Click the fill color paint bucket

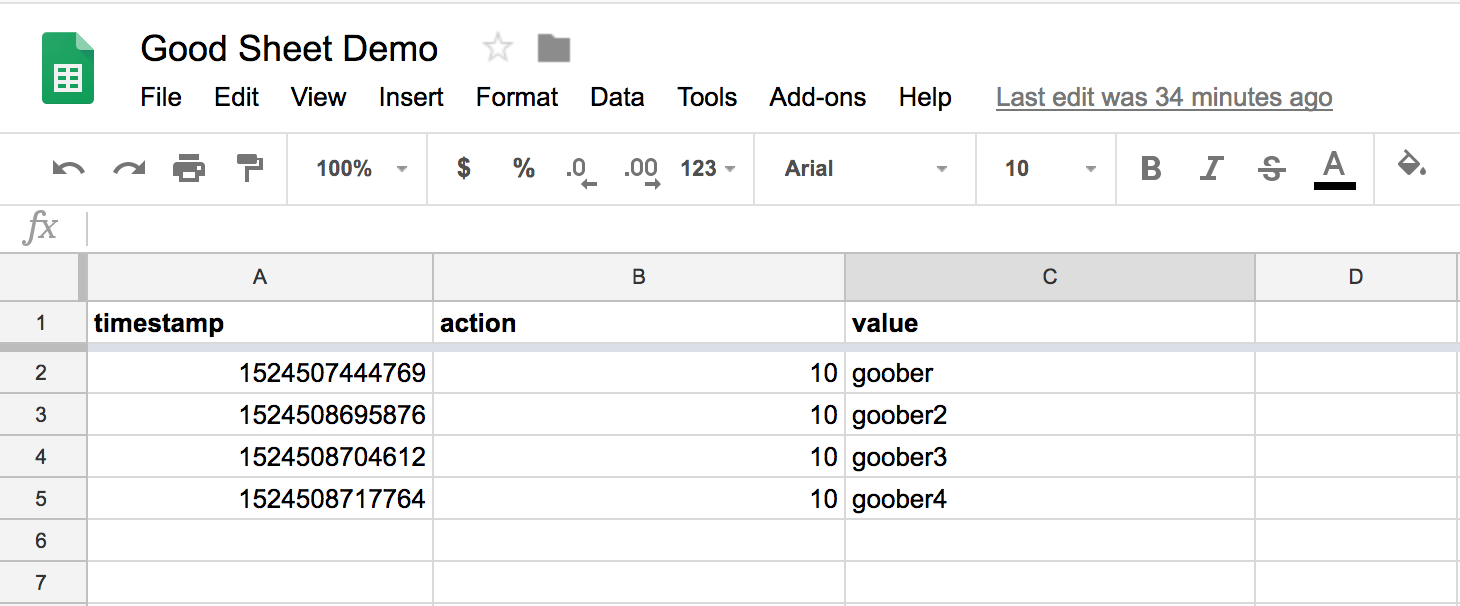[x=1411, y=165]
